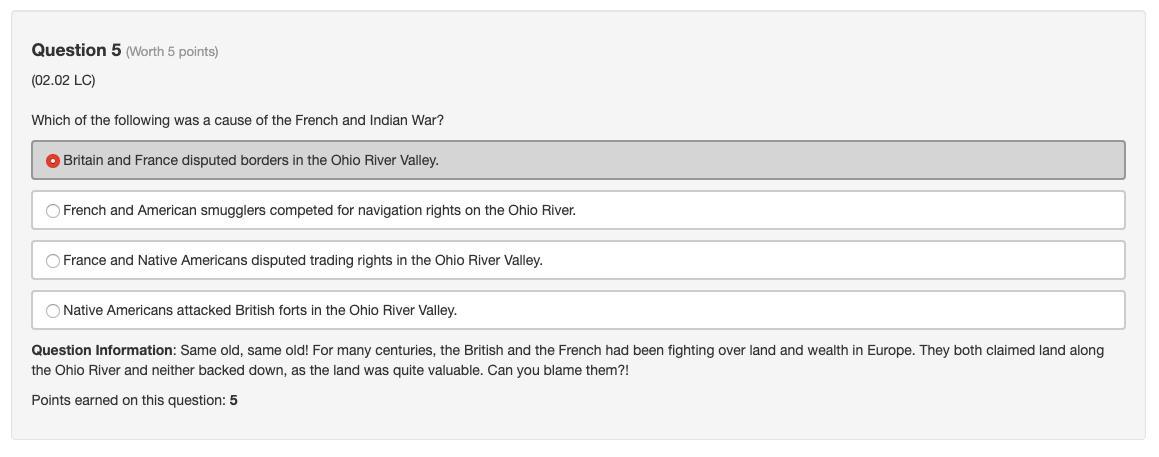Screen dimensions: 1159x457
Task: Pick the France and Native Americans trading rights radio button
Action: pyautogui.click(x=53, y=261)
